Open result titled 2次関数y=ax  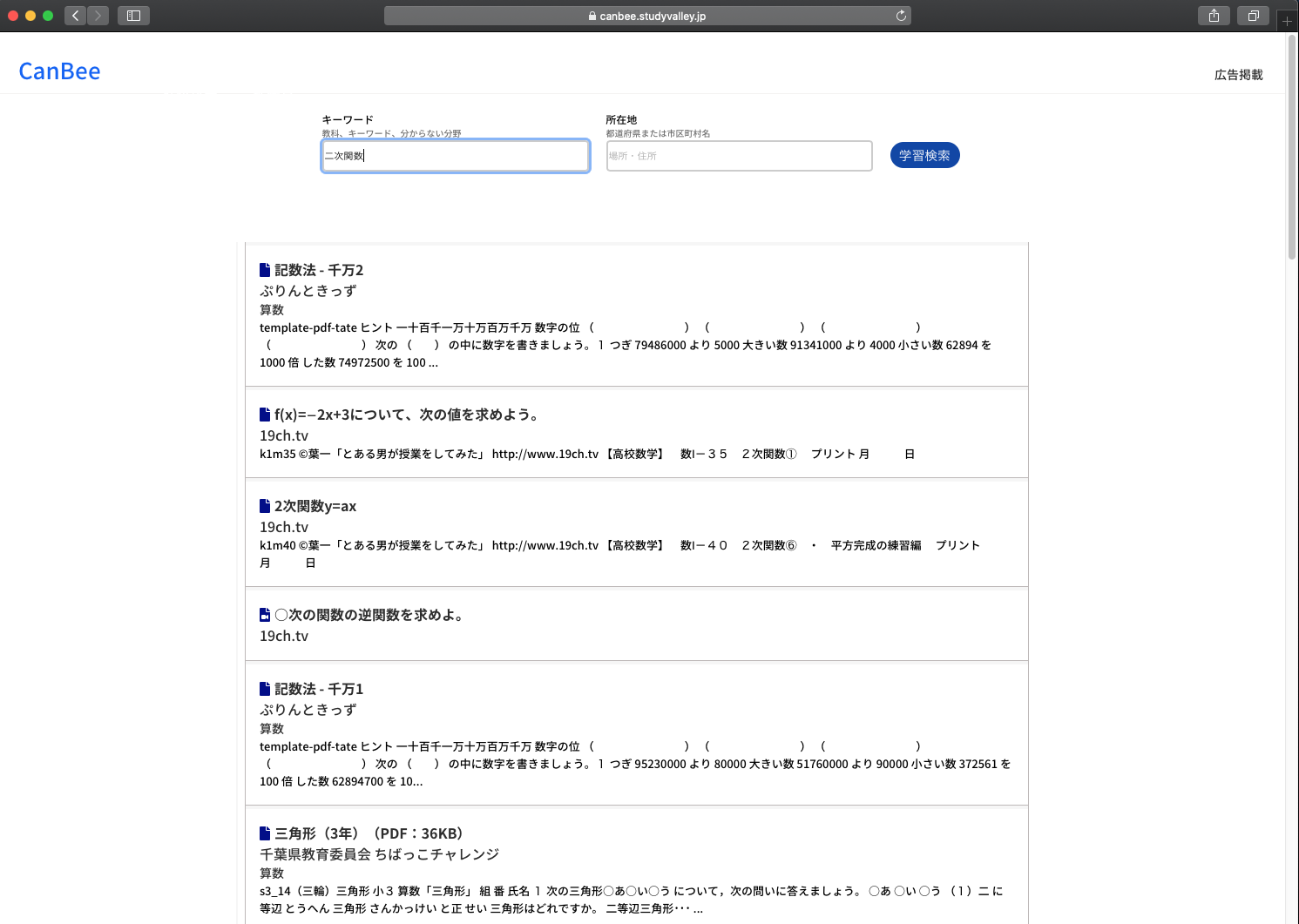(315, 506)
